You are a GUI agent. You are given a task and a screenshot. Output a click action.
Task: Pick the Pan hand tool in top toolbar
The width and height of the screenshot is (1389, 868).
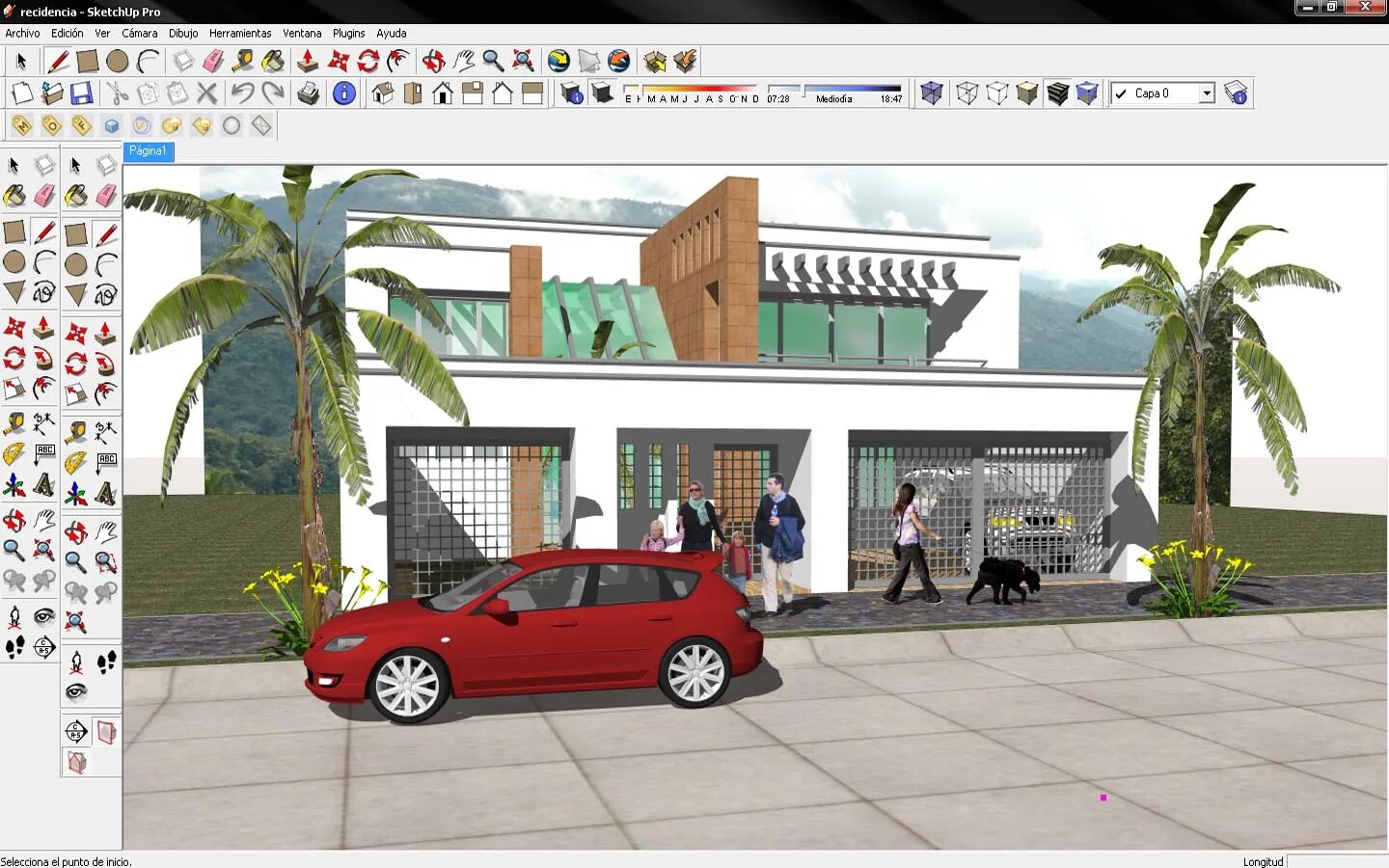(463, 62)
